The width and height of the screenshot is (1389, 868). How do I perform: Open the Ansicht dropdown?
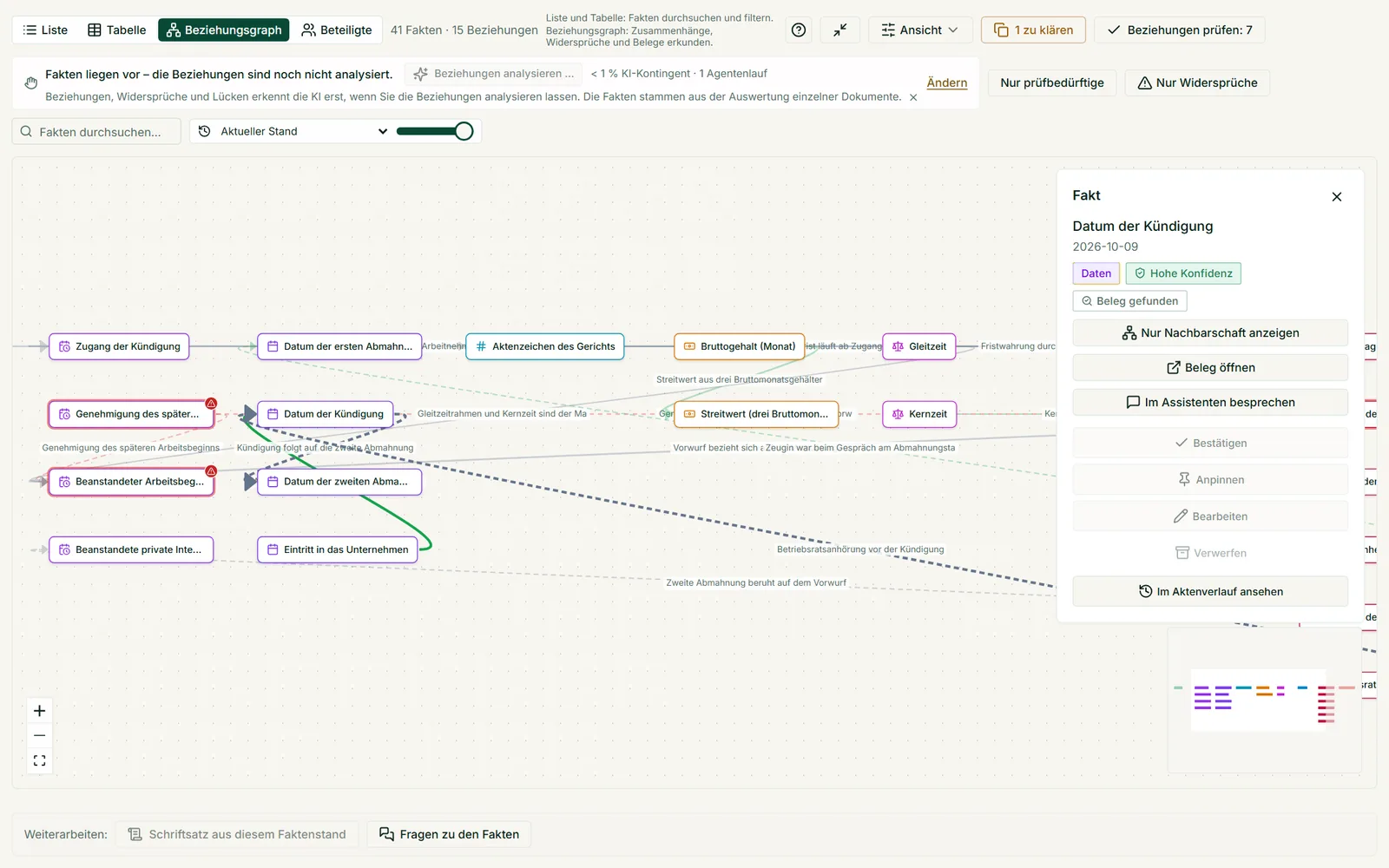coord(919,30)
